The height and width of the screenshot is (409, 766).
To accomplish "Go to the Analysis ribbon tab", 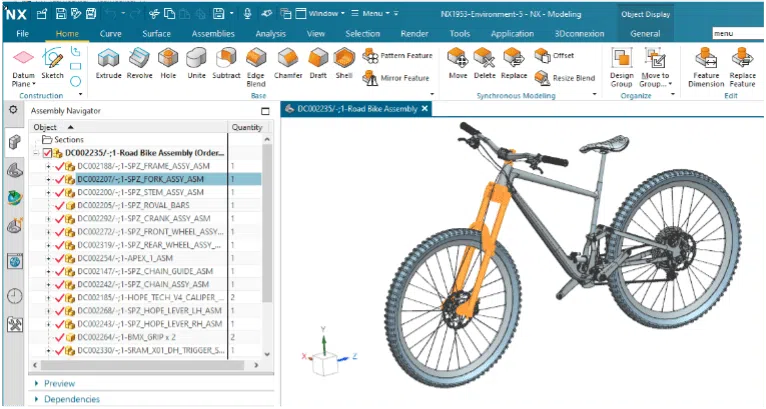I will pyautogui.click(x=270, y=34).
